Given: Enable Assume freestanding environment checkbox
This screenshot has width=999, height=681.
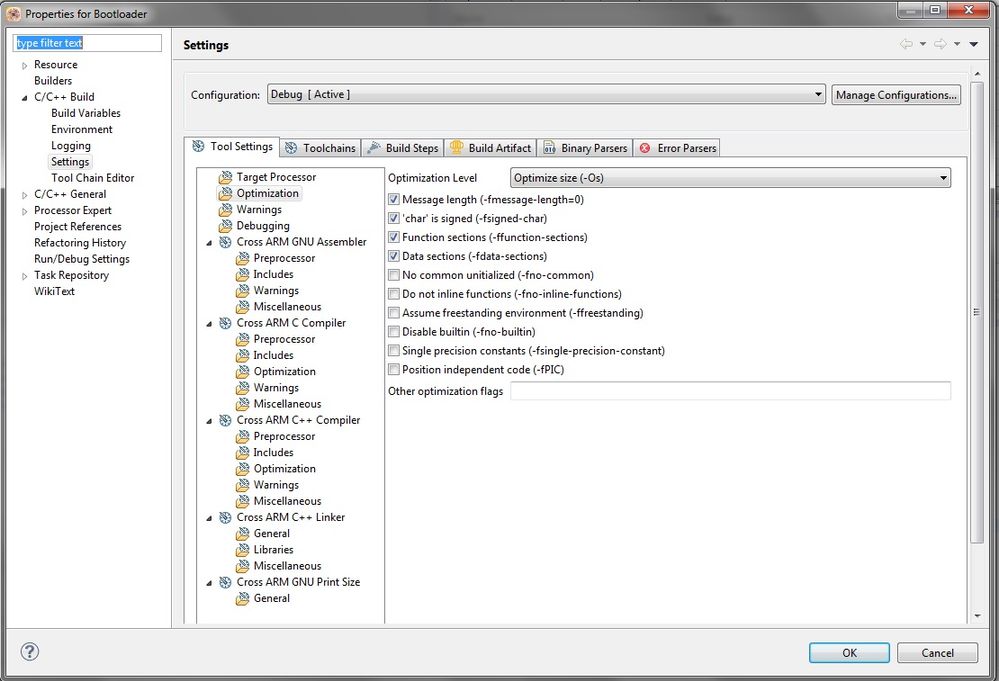Looking at the screenshot, I should pyautogui.click(x=394, y=313).
